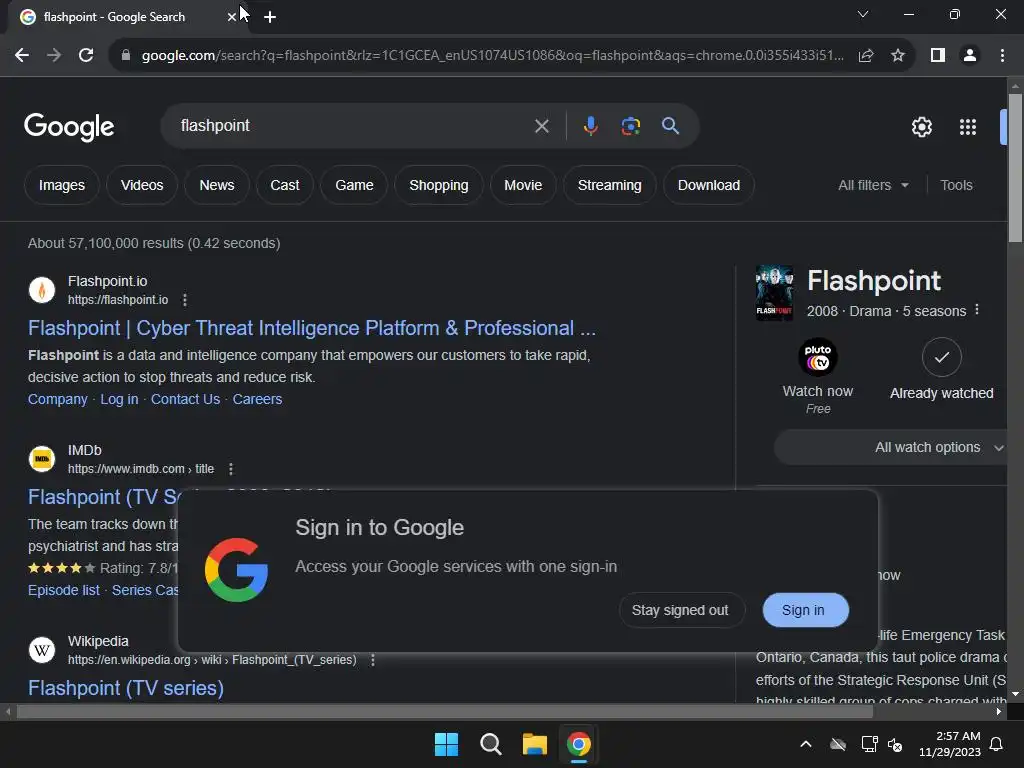Open the Careers sitelink
1024x768 pixels.
tap(257, 399)
